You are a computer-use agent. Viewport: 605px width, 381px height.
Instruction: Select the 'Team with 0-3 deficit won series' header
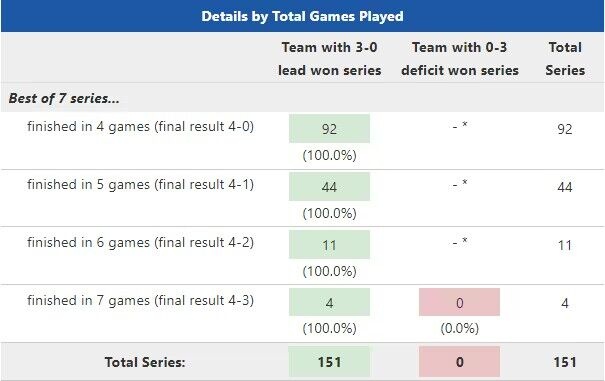[x=460, y=59]
